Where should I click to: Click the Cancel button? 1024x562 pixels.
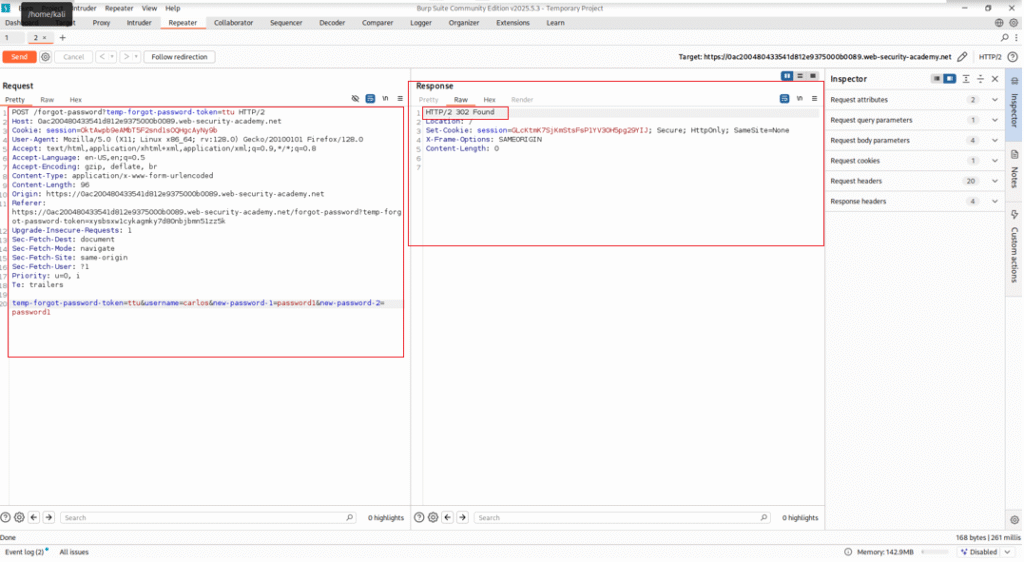(x=74, y=57)
